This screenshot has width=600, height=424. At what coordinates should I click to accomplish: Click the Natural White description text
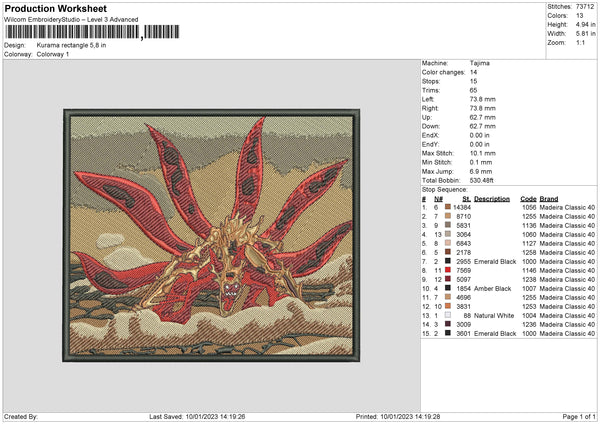pyautogui.click(x=494, y=316)
